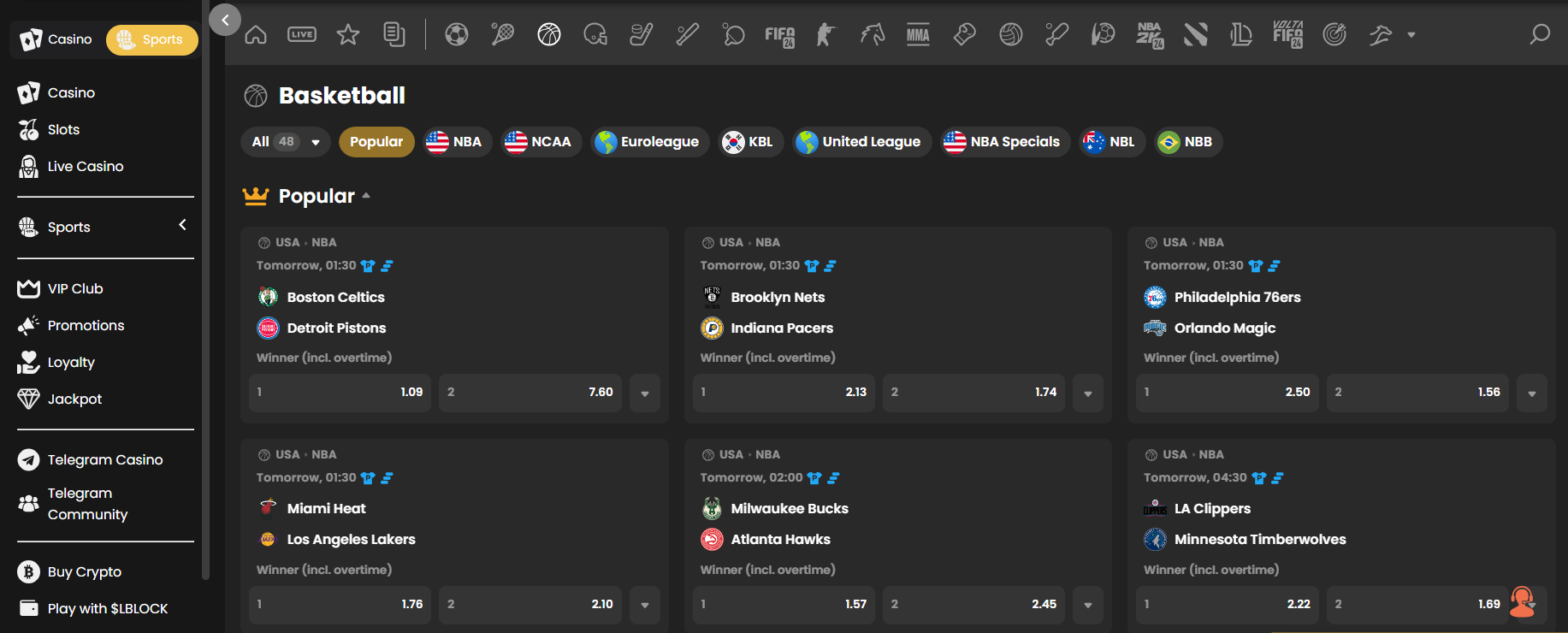Open the Home icon in the sports toolbar
This screenshot has height=633, width=1568.
(x=256, y=34)
